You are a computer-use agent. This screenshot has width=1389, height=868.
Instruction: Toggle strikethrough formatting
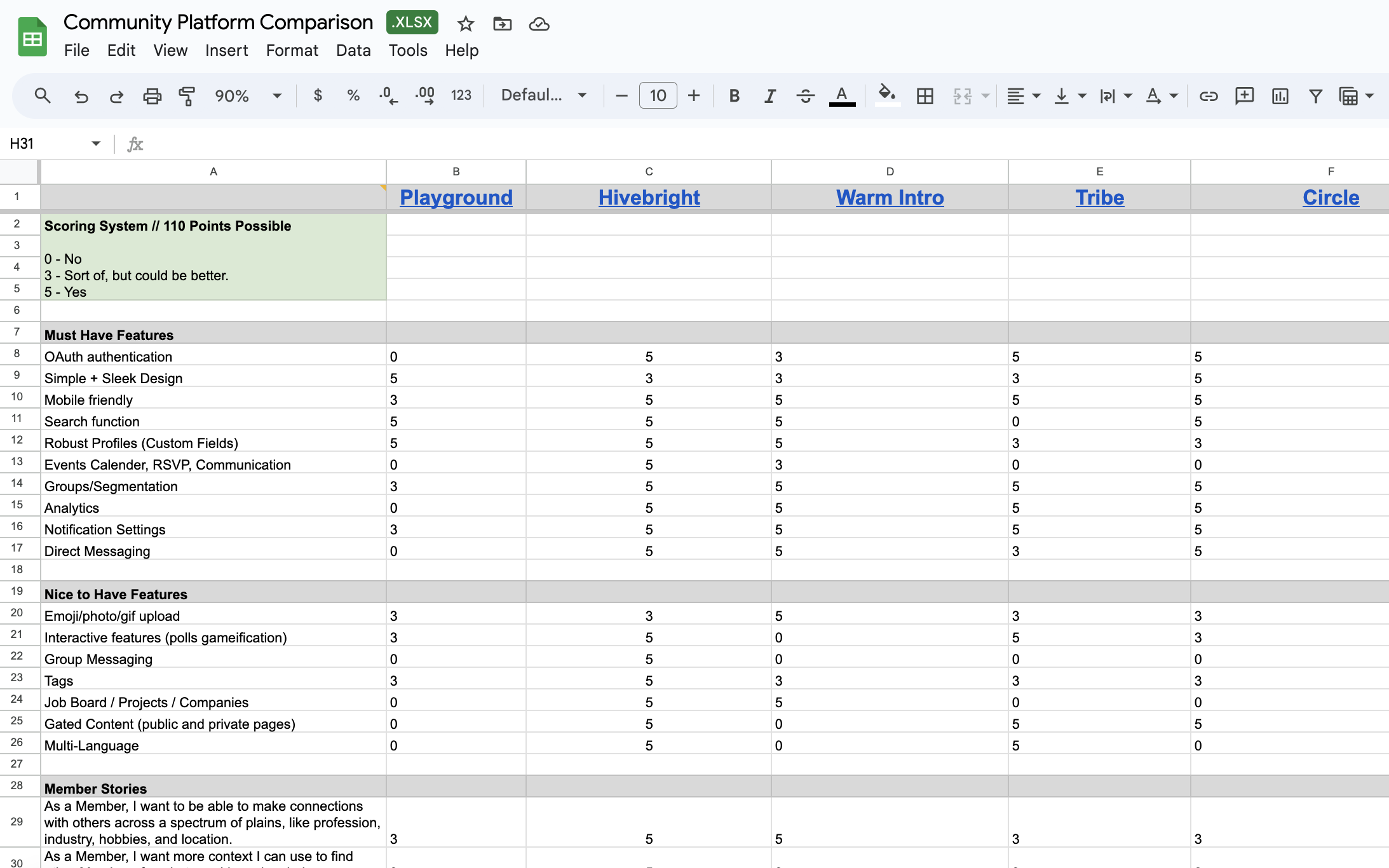pos(805,96)
